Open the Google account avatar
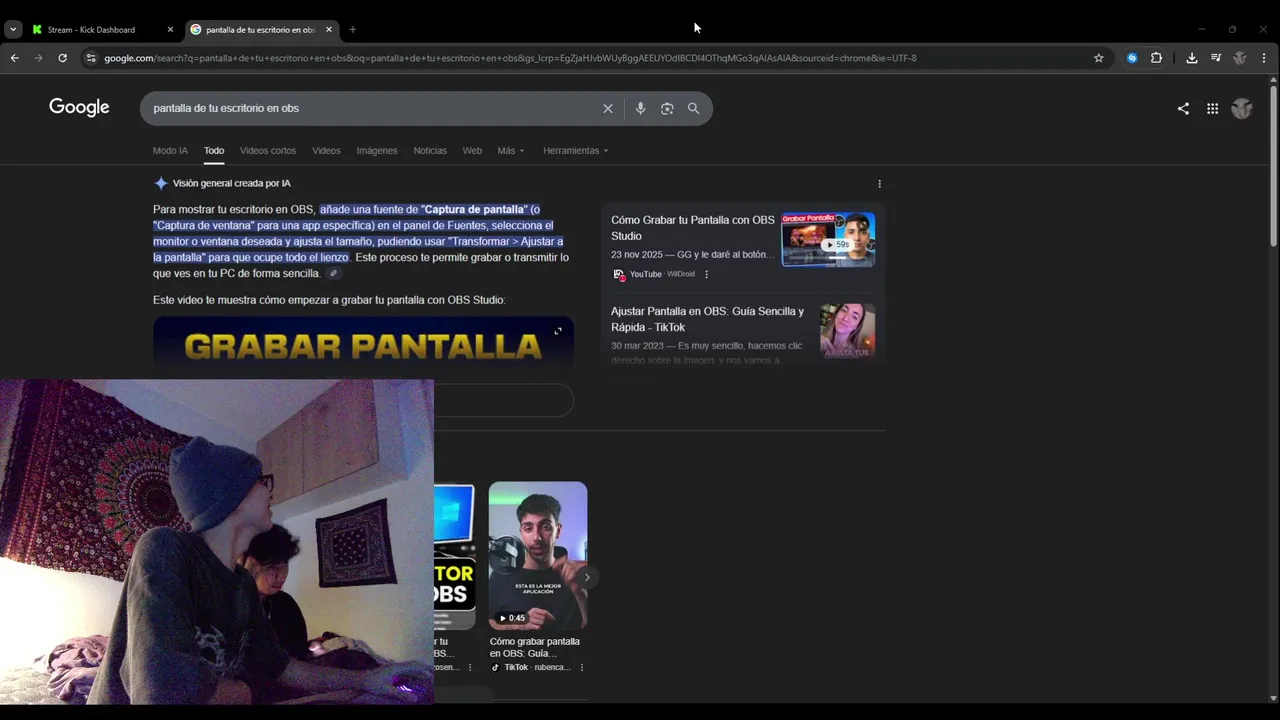Image resolution: width=1280 pixels, height=720 pixels. [1242, 109]
